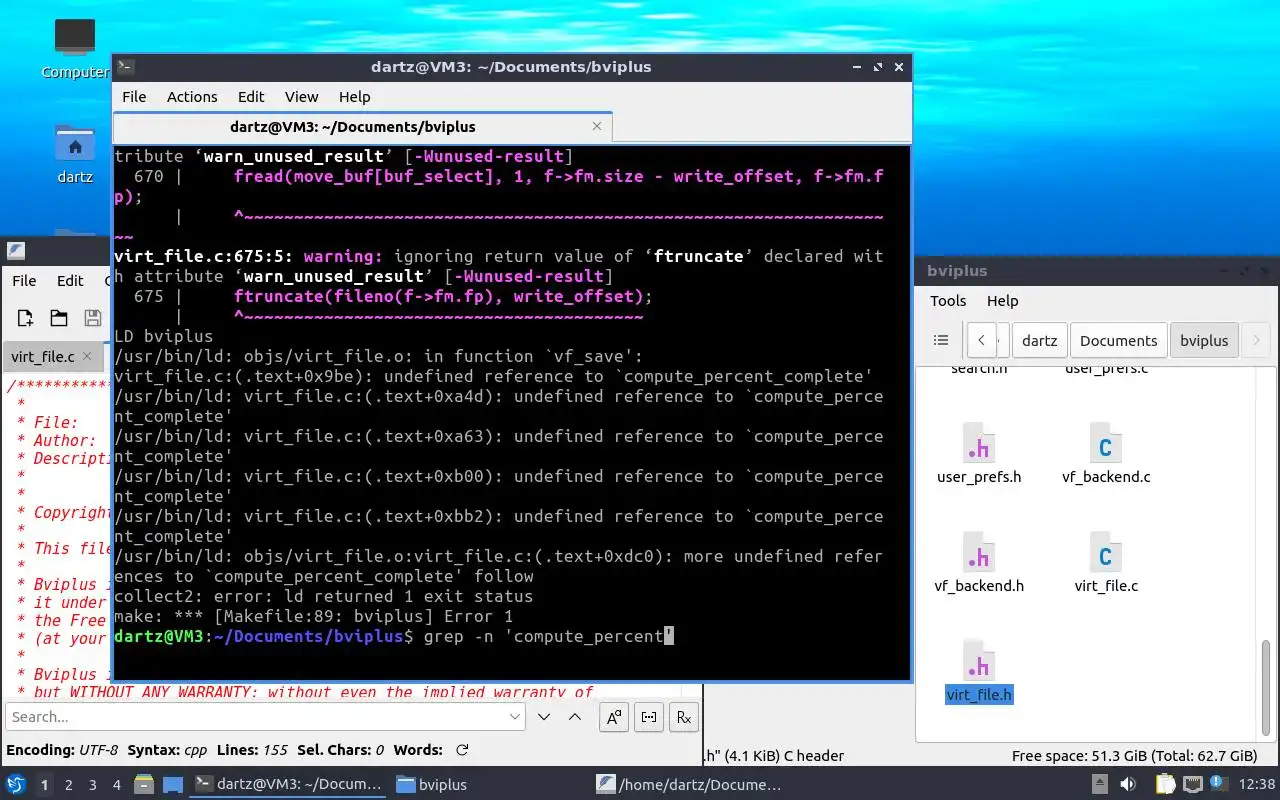This screenshot has height=800, width=1280.
Task: Close the virt_file.c editor tab
Action: [87, 355]
